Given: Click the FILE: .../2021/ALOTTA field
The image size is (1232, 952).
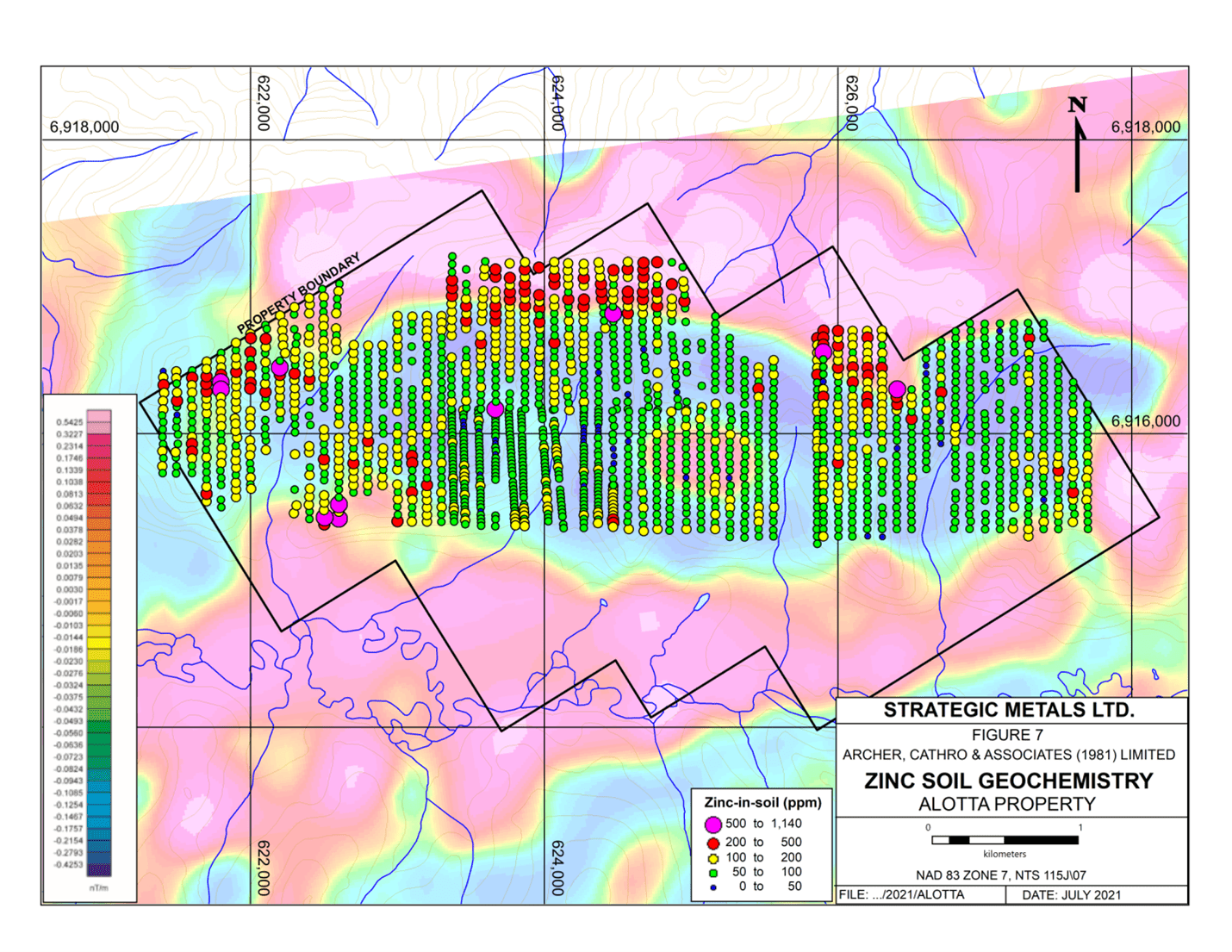Looking at the screenshot, I should [901, 895].
